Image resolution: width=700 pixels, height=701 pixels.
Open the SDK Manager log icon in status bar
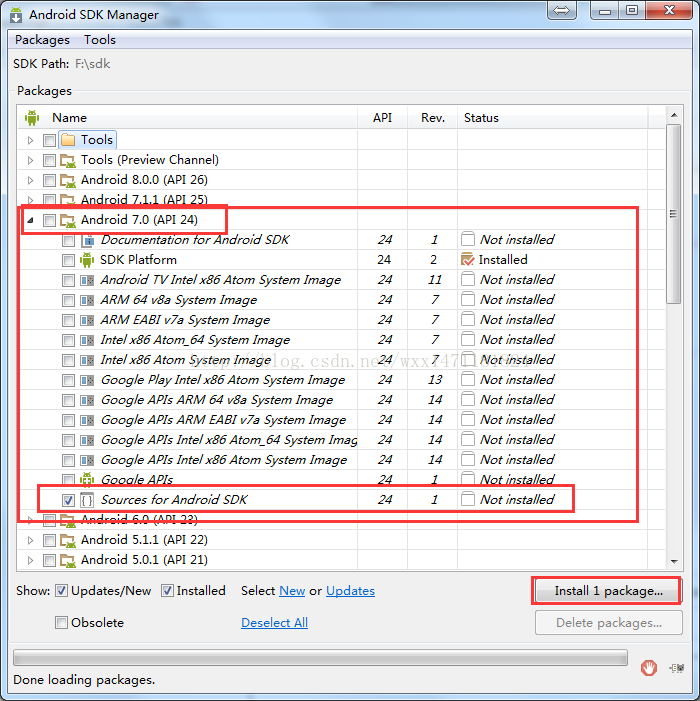[x=677, y=668]
